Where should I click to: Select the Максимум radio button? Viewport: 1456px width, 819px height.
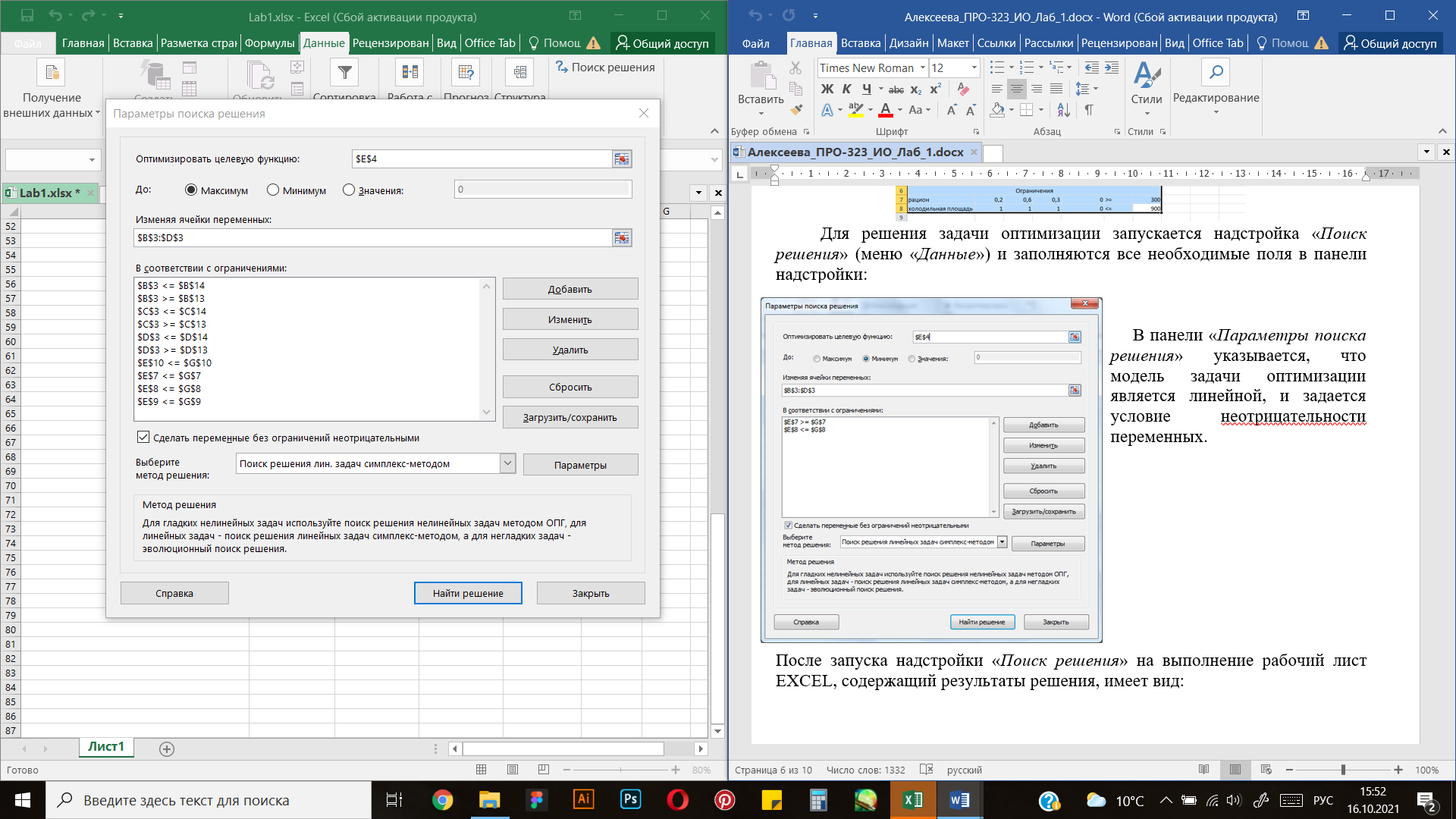pos(191,190)
